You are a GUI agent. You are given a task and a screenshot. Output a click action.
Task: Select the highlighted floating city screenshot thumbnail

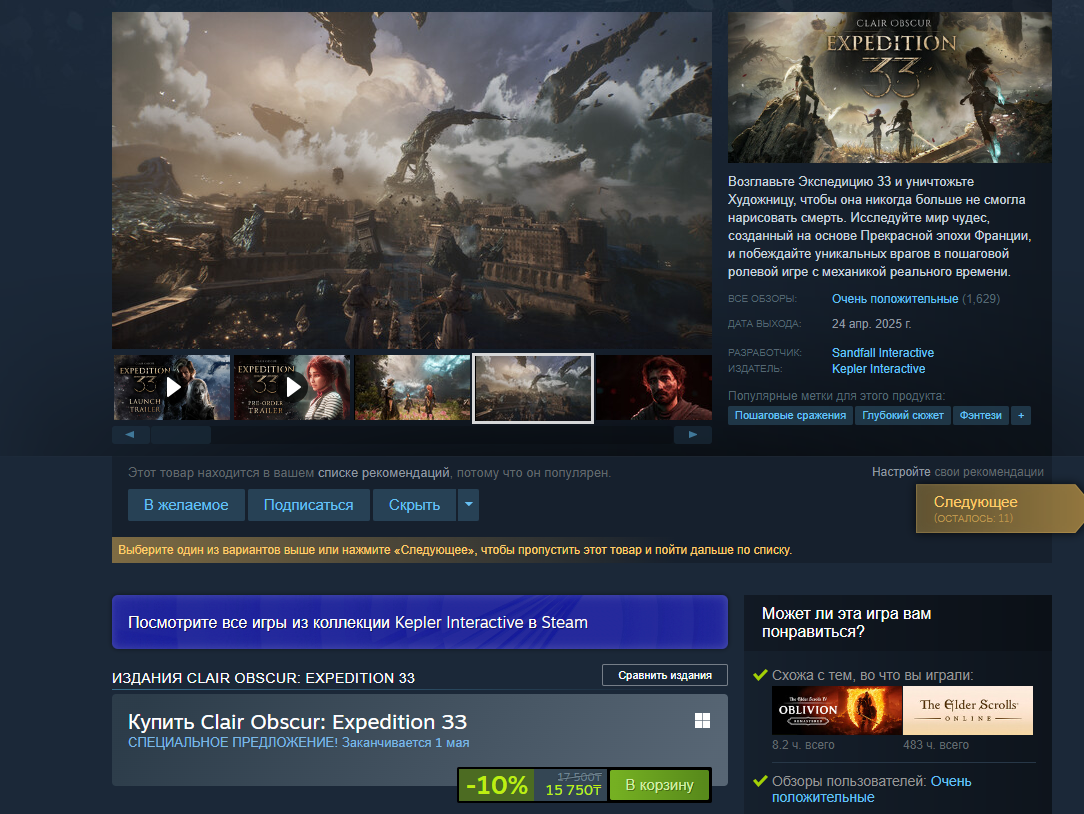pos(533,388)
